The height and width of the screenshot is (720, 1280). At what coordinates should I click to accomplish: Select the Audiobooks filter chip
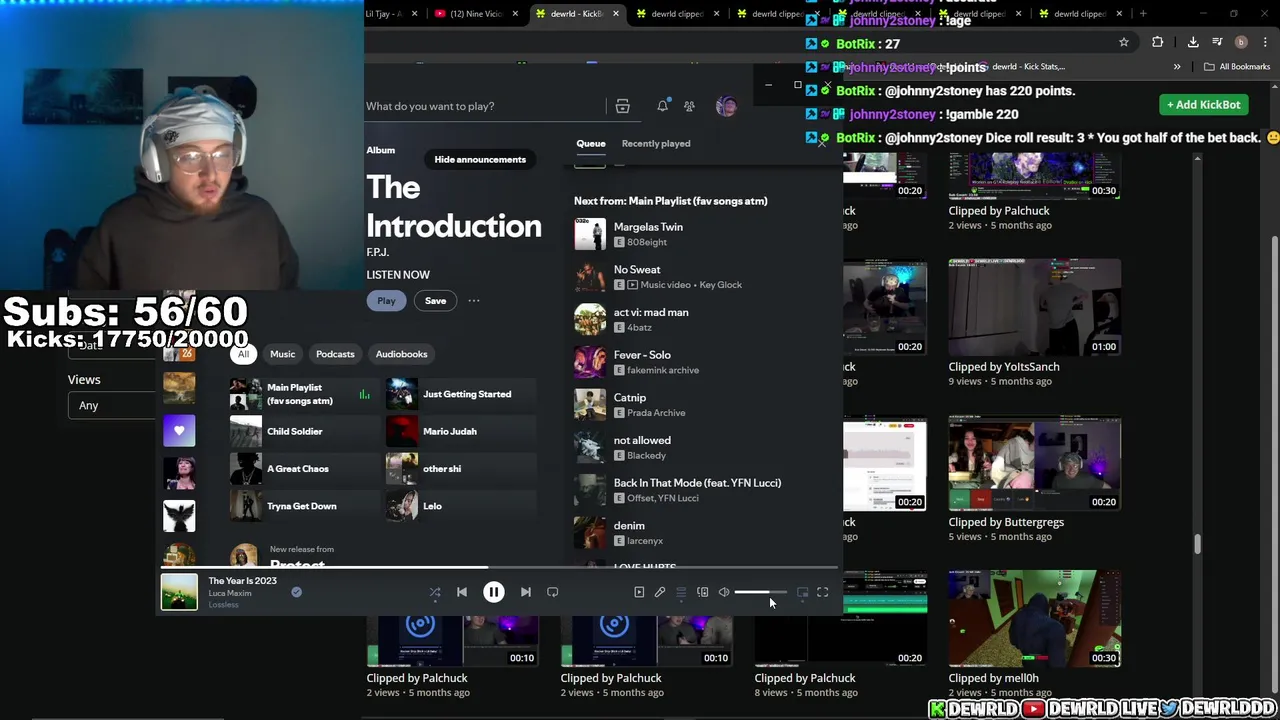coord(401,354)
